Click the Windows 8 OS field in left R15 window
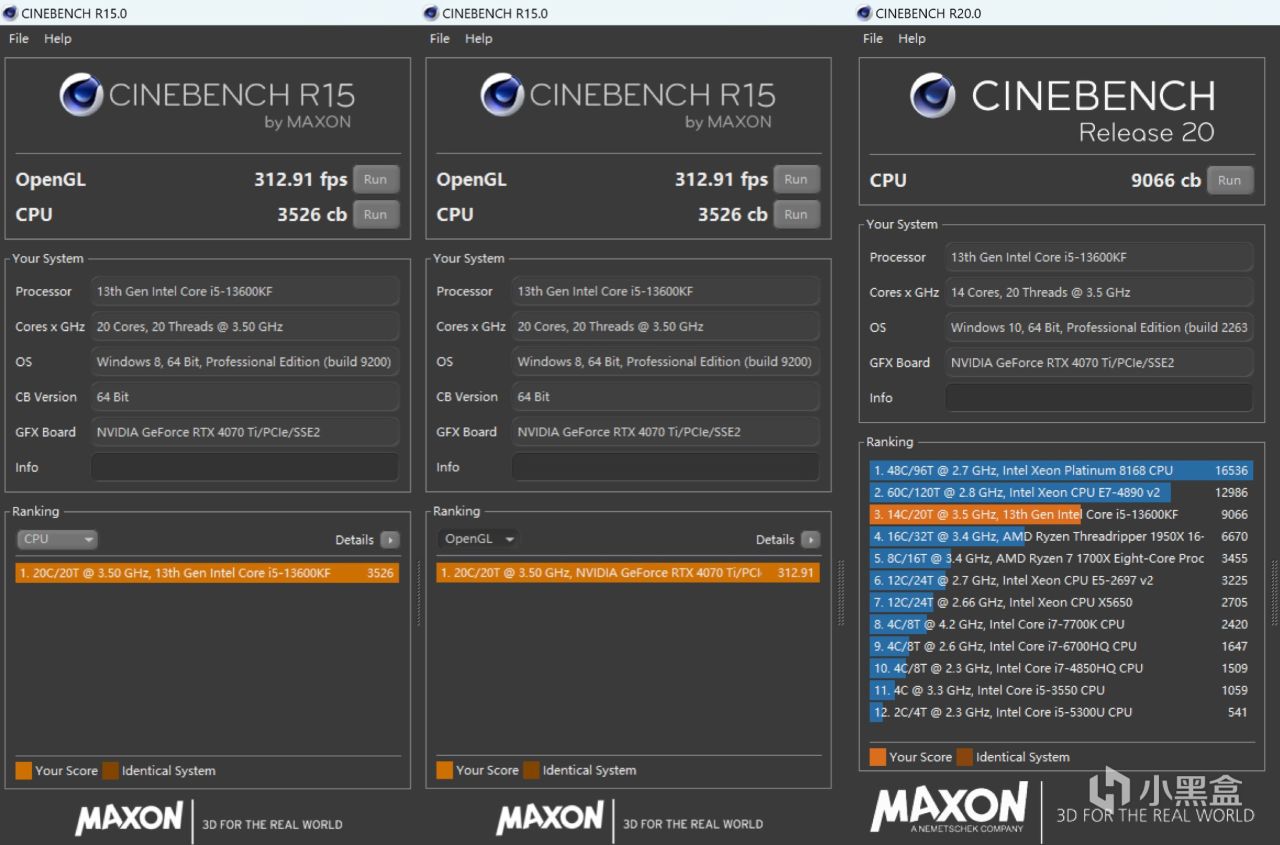This screenshot has width=1280, height=845. [x=245, y=361]
